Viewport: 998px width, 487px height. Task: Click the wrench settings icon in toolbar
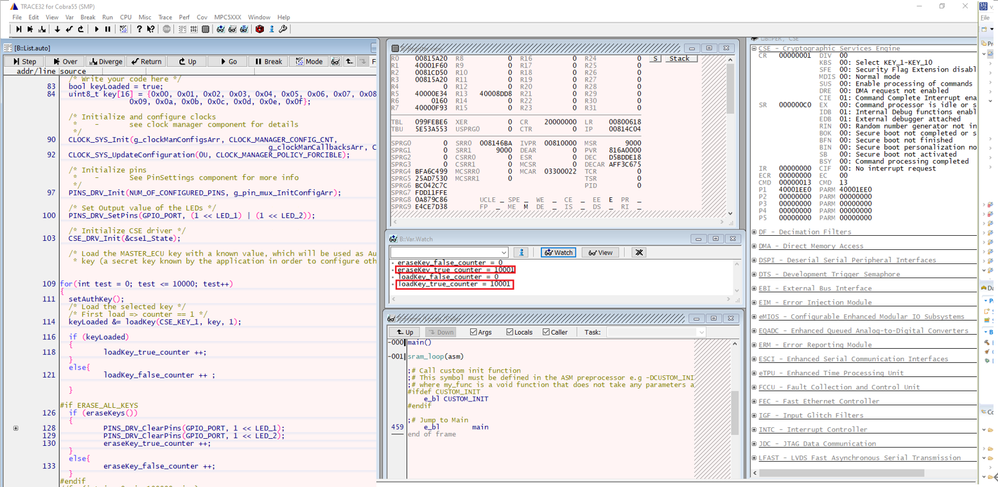click(x=284, y=30)
